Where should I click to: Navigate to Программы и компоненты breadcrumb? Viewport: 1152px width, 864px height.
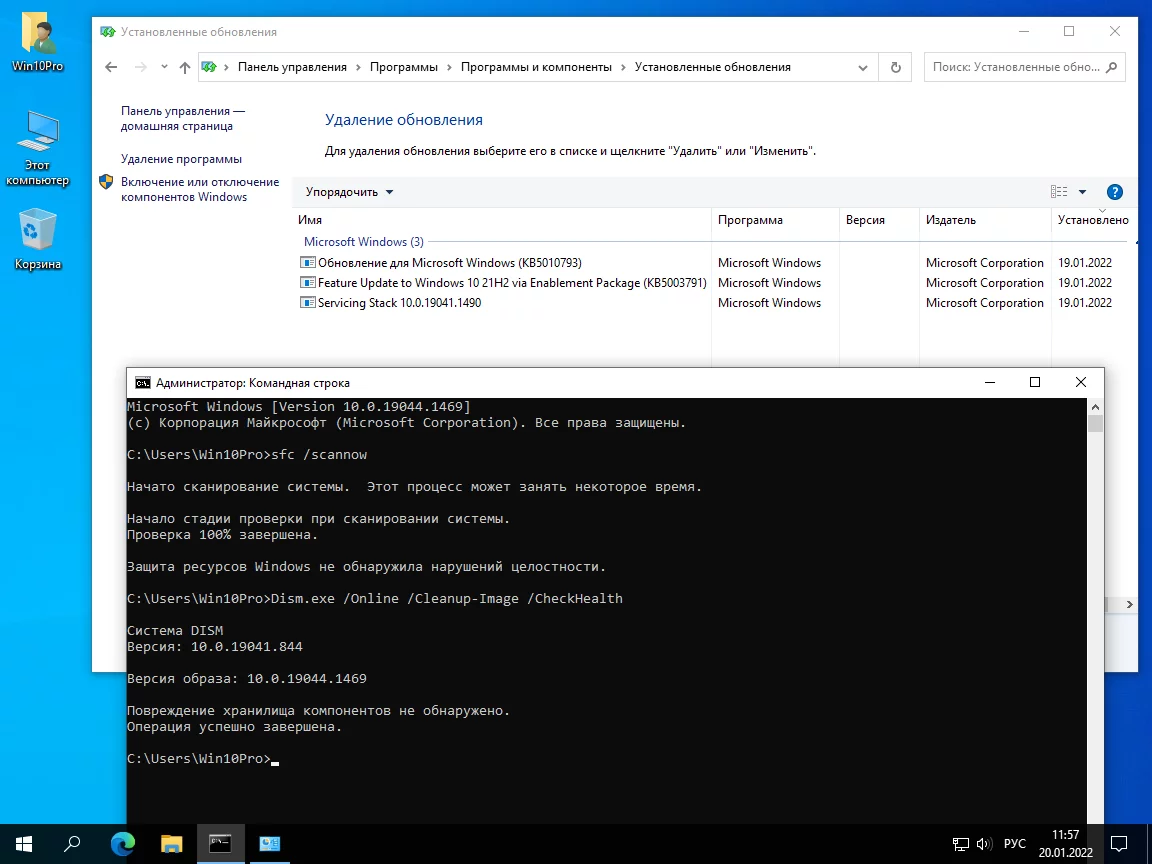[536, 67]
